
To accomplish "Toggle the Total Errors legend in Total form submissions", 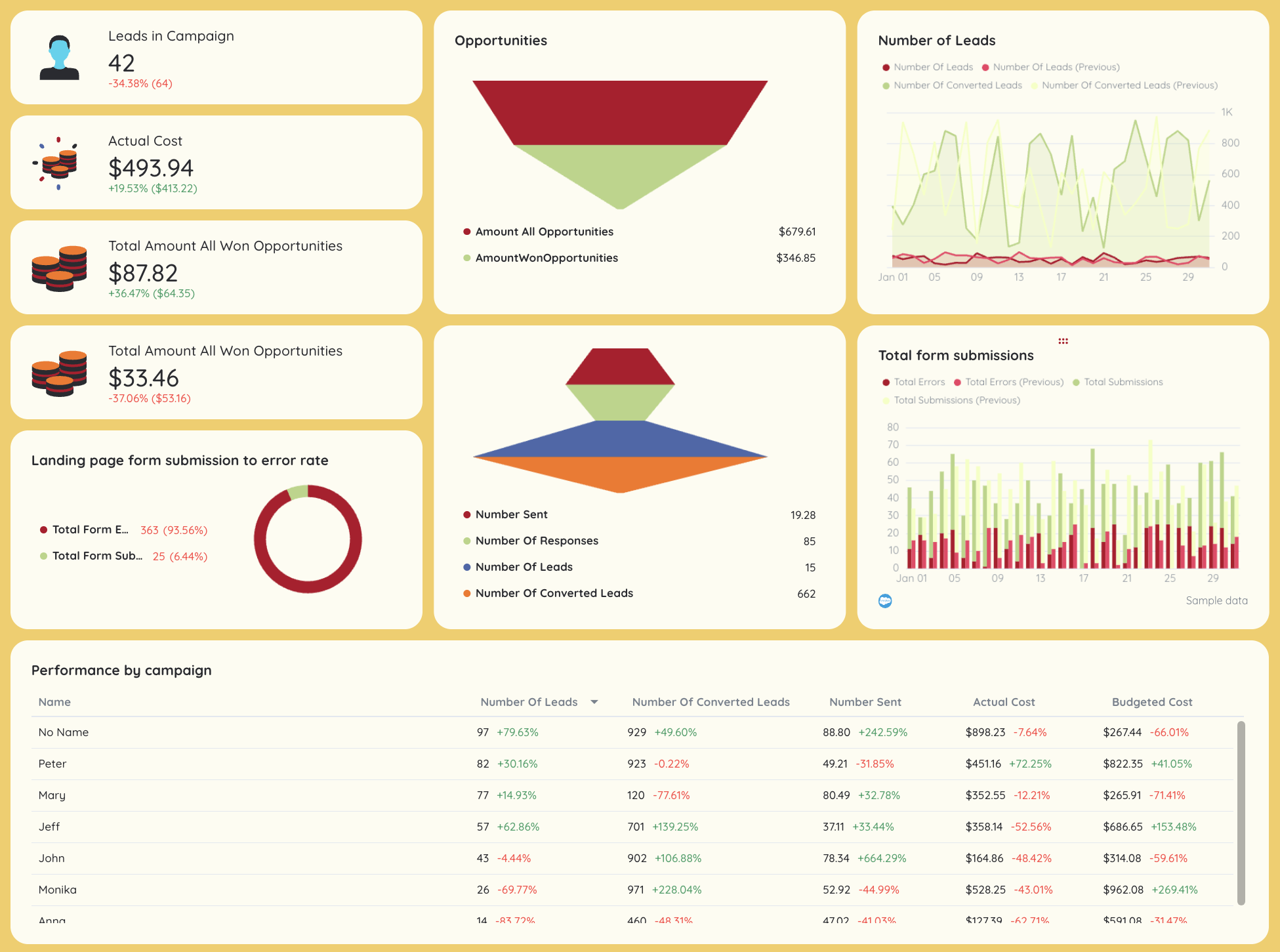I will [913, 381].
